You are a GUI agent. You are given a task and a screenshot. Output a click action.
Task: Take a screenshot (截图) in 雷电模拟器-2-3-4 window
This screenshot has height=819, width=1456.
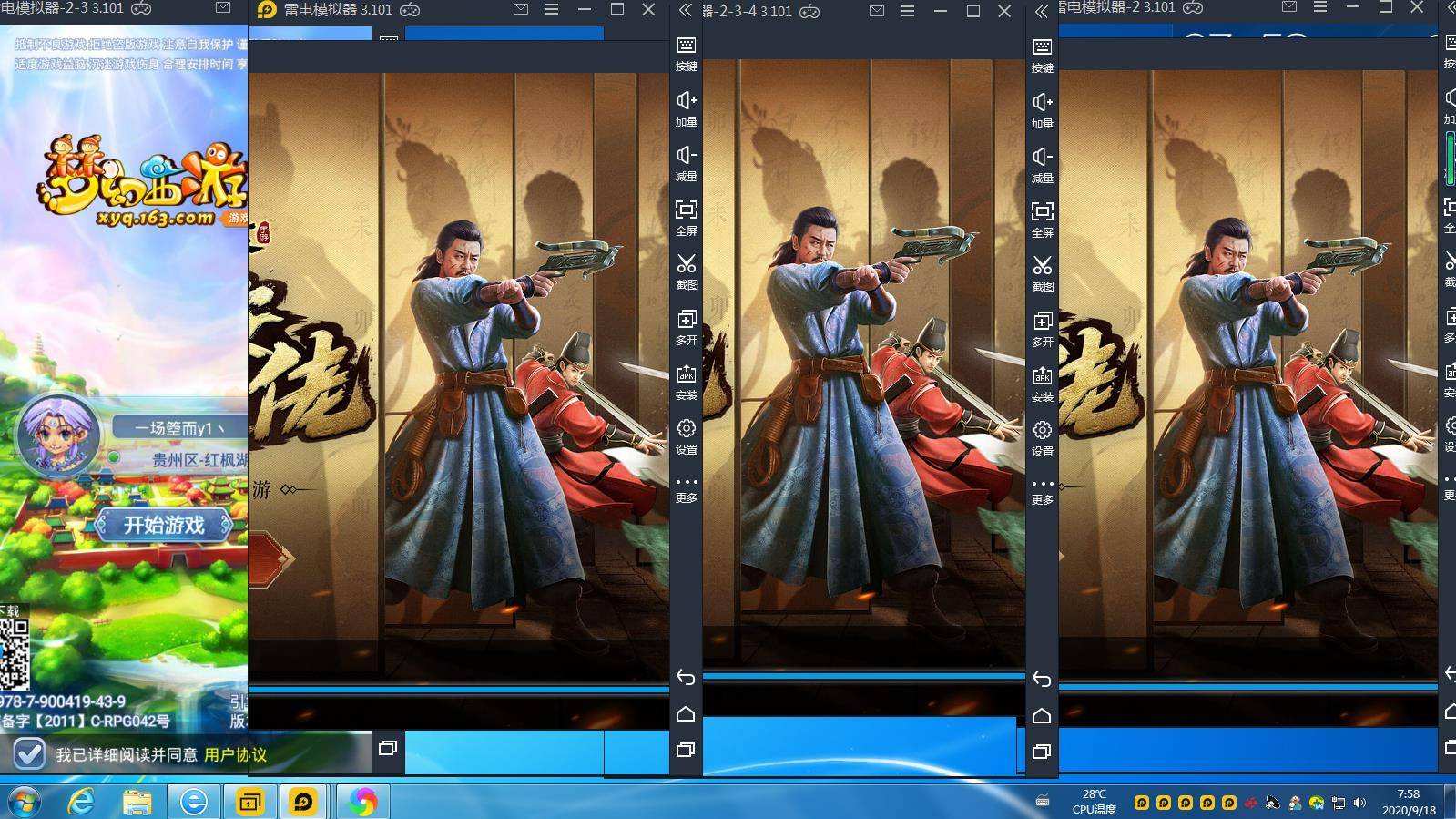pyautogui.click(x=1042, y=272)
